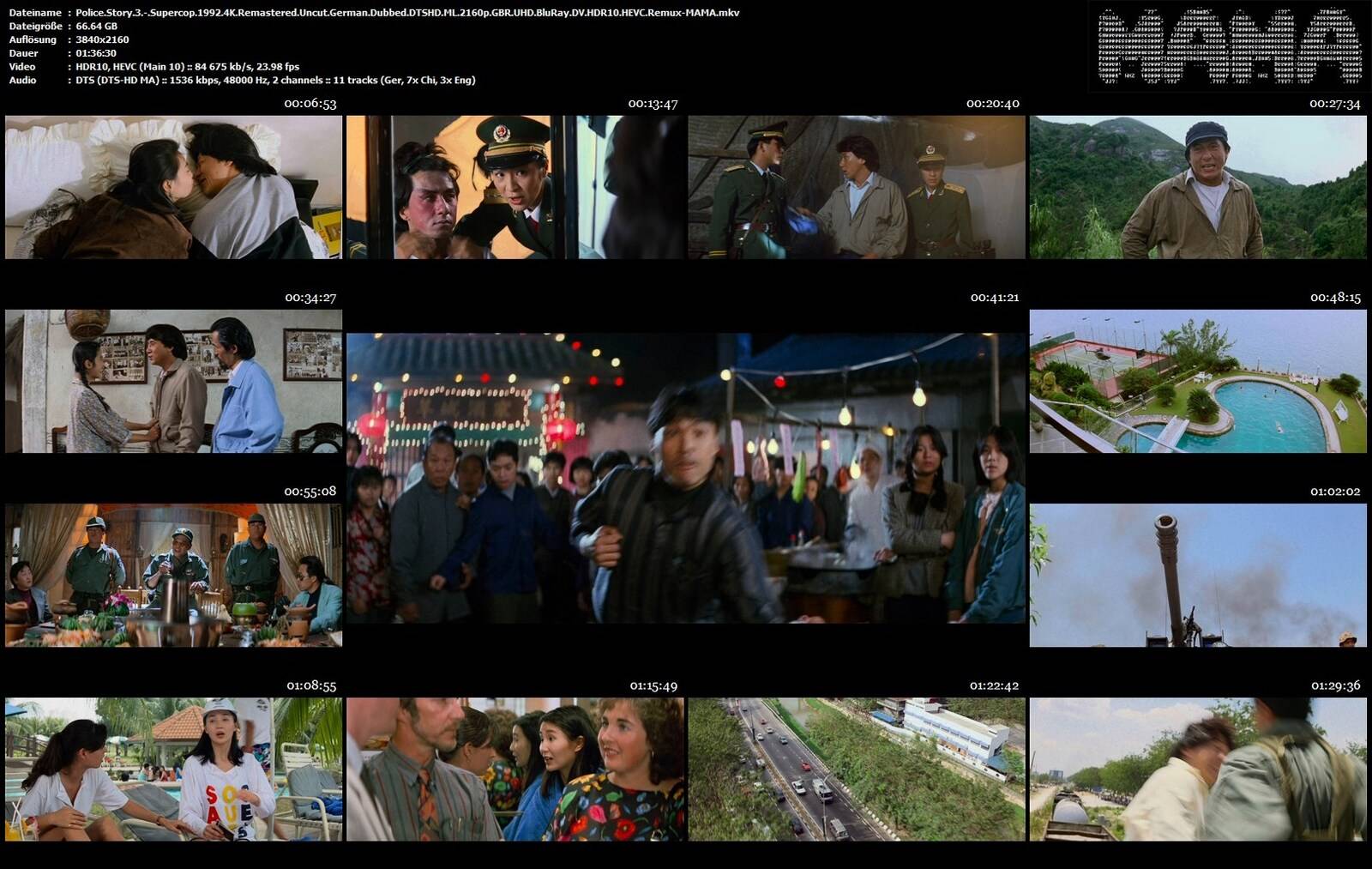Click the Dateiname label
Image resolution: width=1372 pixels, height=869 pixels.
tap(35, 13)
